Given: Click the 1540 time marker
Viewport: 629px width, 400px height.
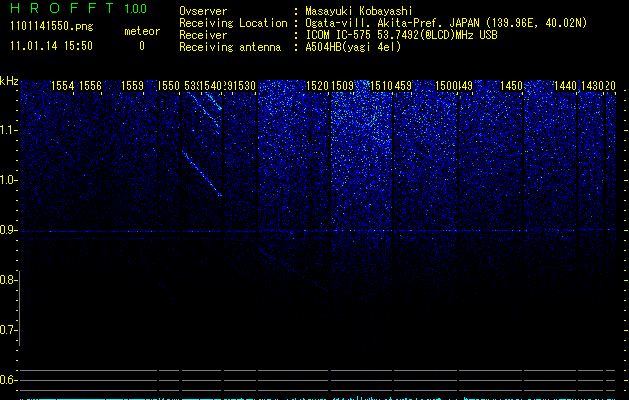Looking at the screenshot, I should point(211,86).
